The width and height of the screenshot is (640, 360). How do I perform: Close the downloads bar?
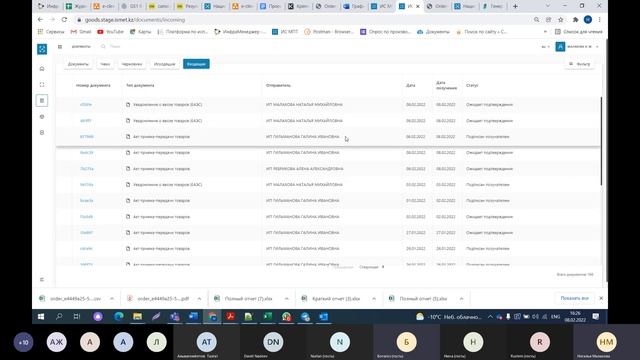click(601, 298)
